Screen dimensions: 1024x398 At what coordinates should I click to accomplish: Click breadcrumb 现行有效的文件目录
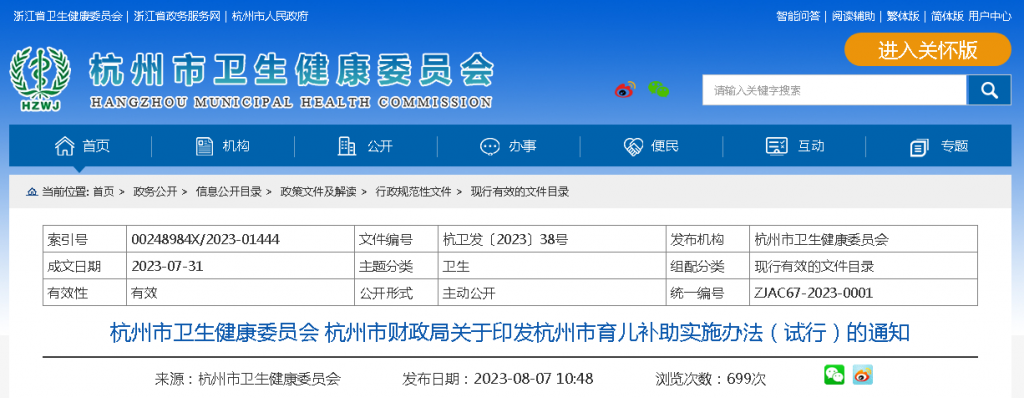coord(520,192)
